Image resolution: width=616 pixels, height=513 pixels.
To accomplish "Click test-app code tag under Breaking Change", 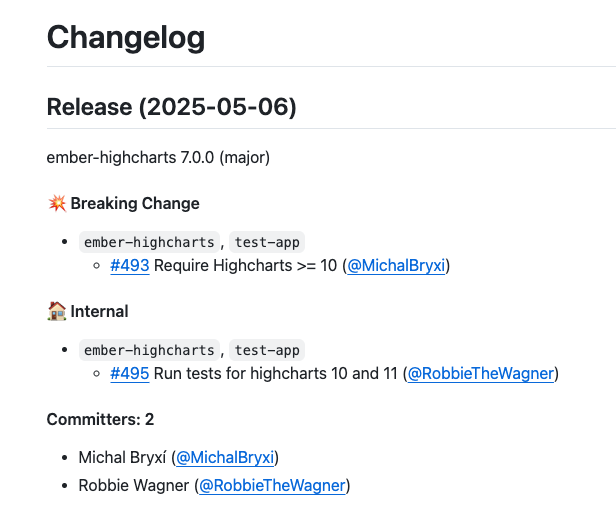I will 267,242.
